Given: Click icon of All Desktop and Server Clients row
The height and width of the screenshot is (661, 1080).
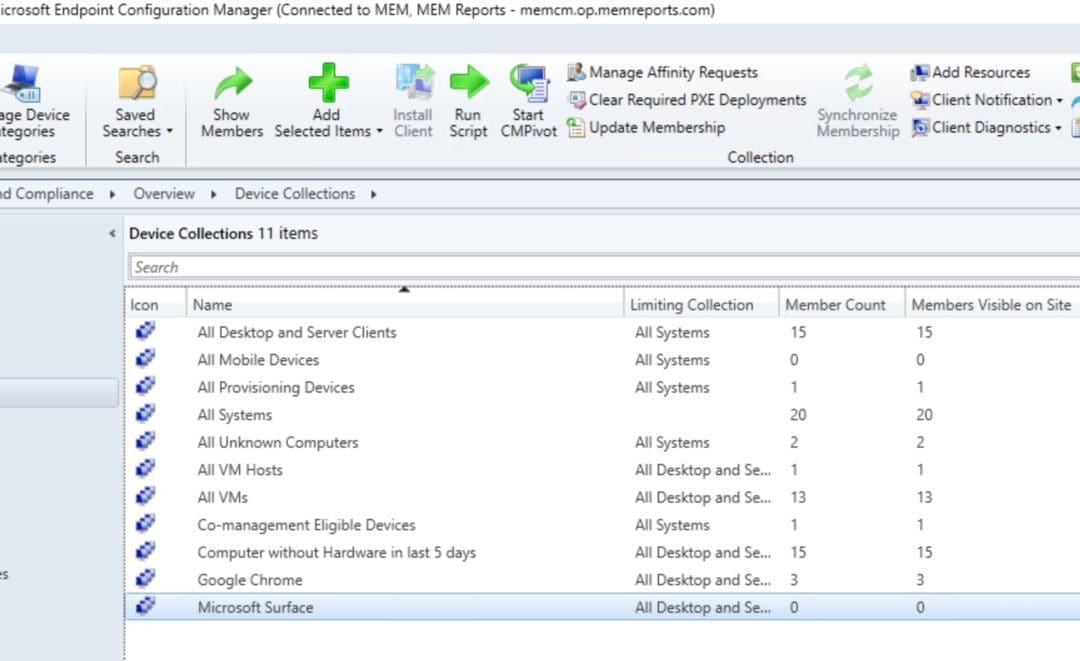Looking at the screenshot, I should (x=145, y=331).
